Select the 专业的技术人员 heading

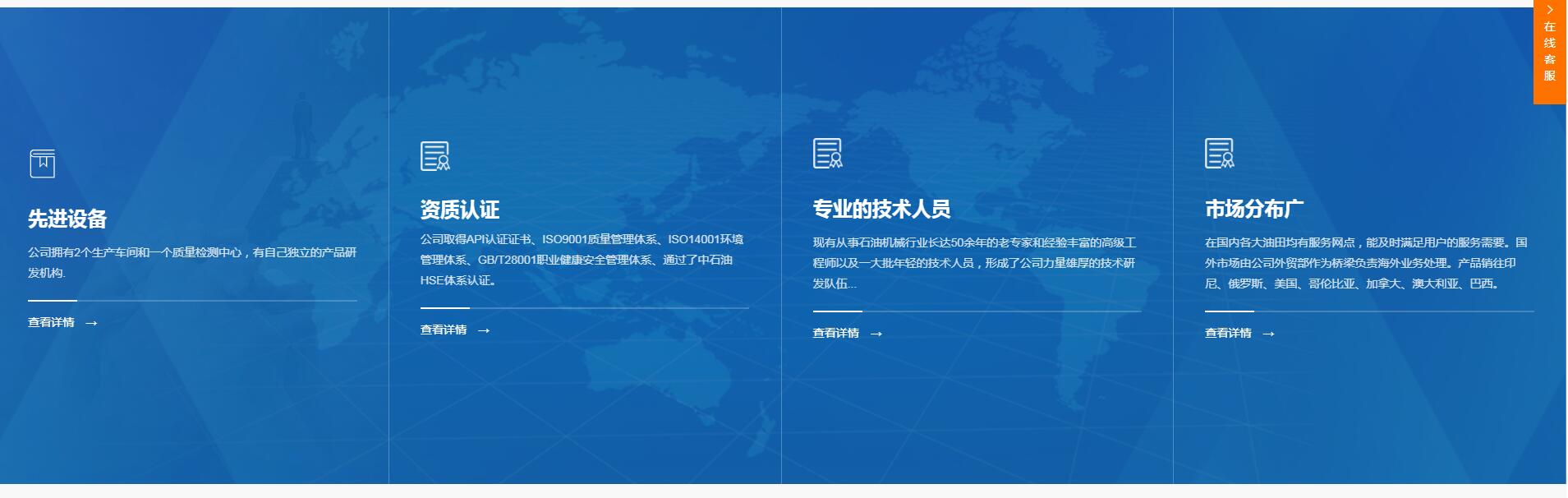click(881, 210)
